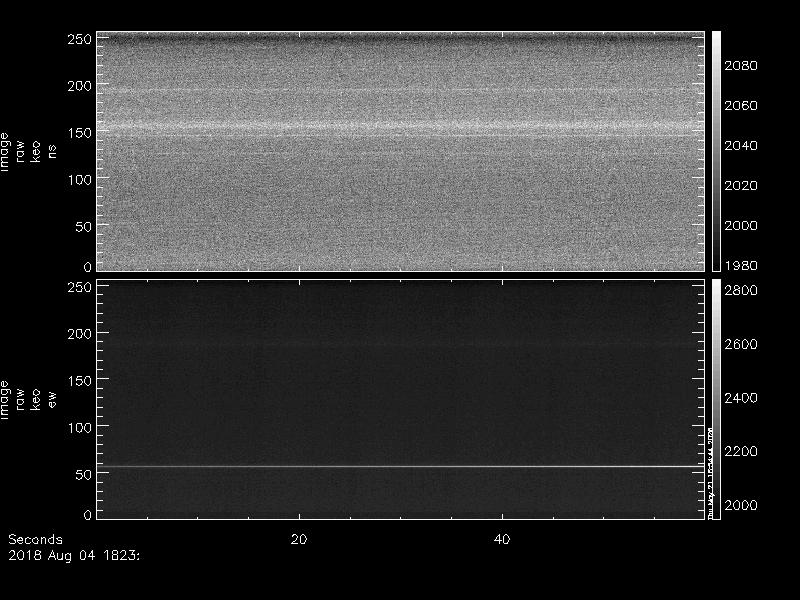
Task: Click '200' tick on ew plot y-axis
Action: (x=80, y=334)
